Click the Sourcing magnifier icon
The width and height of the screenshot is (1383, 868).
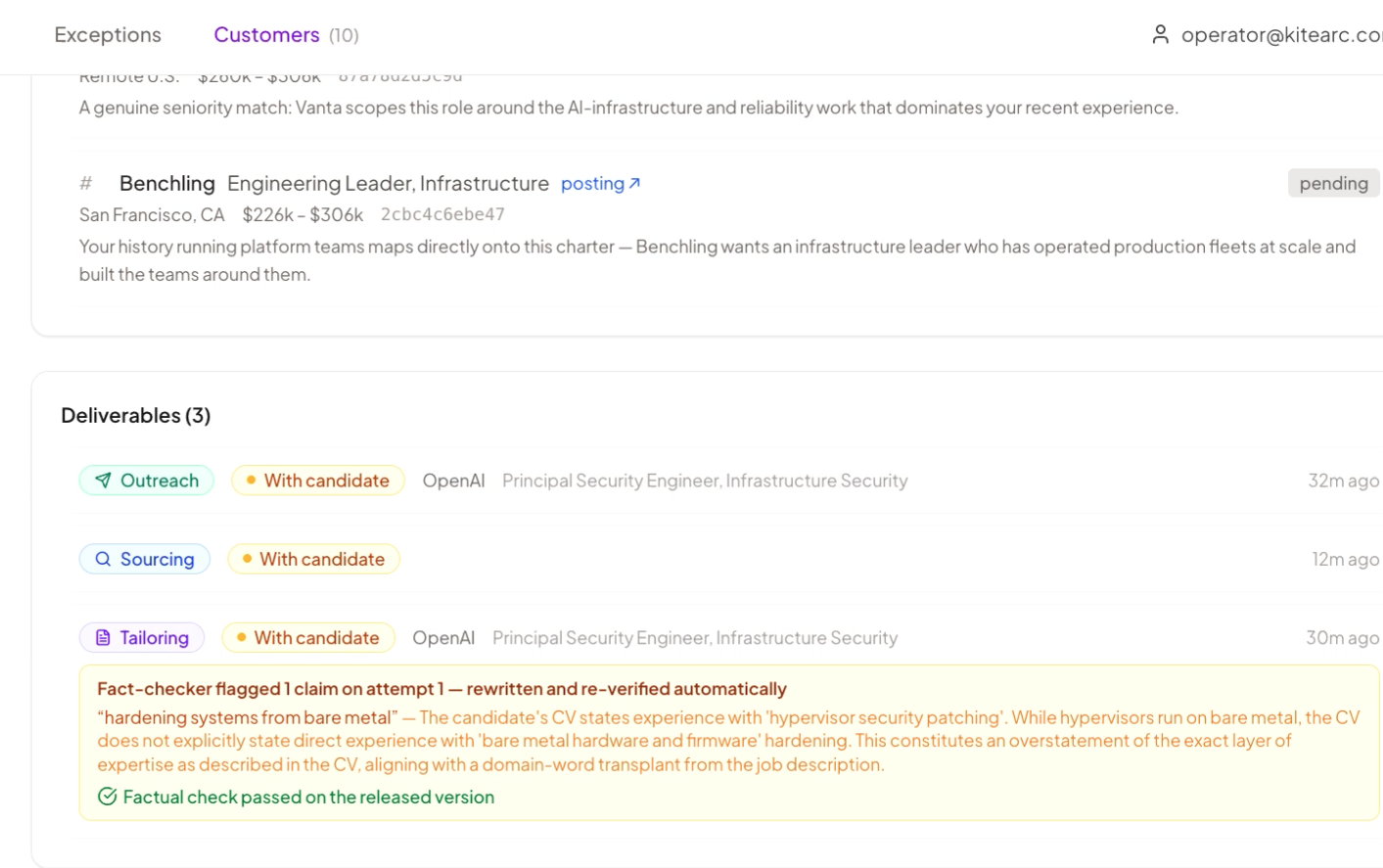103,559
